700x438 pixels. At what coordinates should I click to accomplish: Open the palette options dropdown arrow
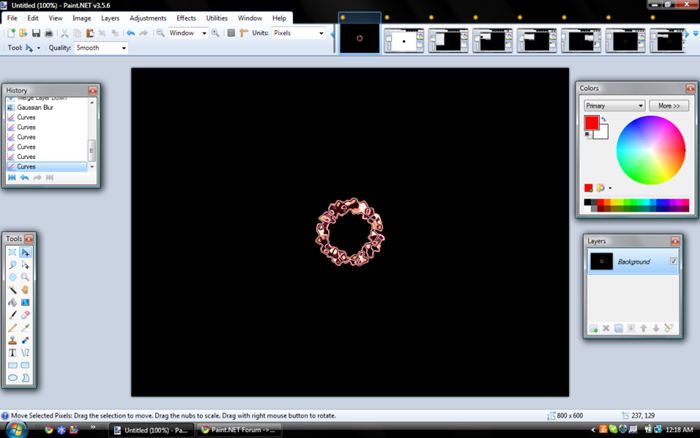coord(610,188)
